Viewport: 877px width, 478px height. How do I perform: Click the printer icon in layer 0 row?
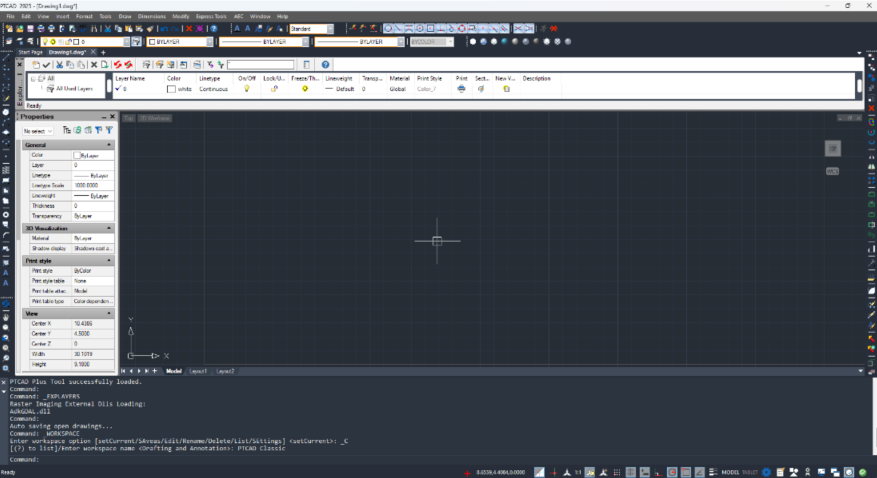coord(461,89)
